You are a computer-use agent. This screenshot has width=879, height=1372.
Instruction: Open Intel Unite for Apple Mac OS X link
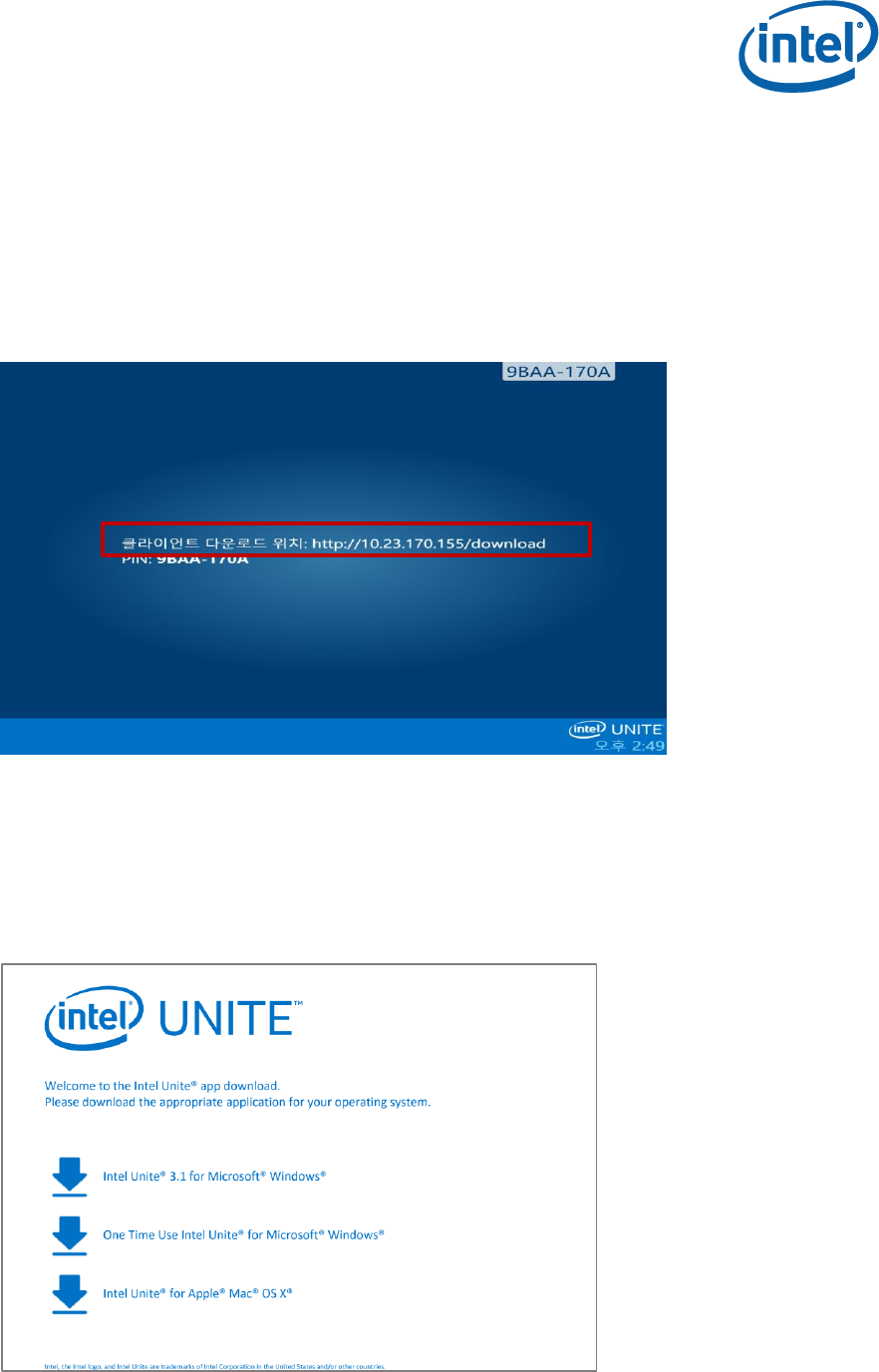pos(197,1293)
